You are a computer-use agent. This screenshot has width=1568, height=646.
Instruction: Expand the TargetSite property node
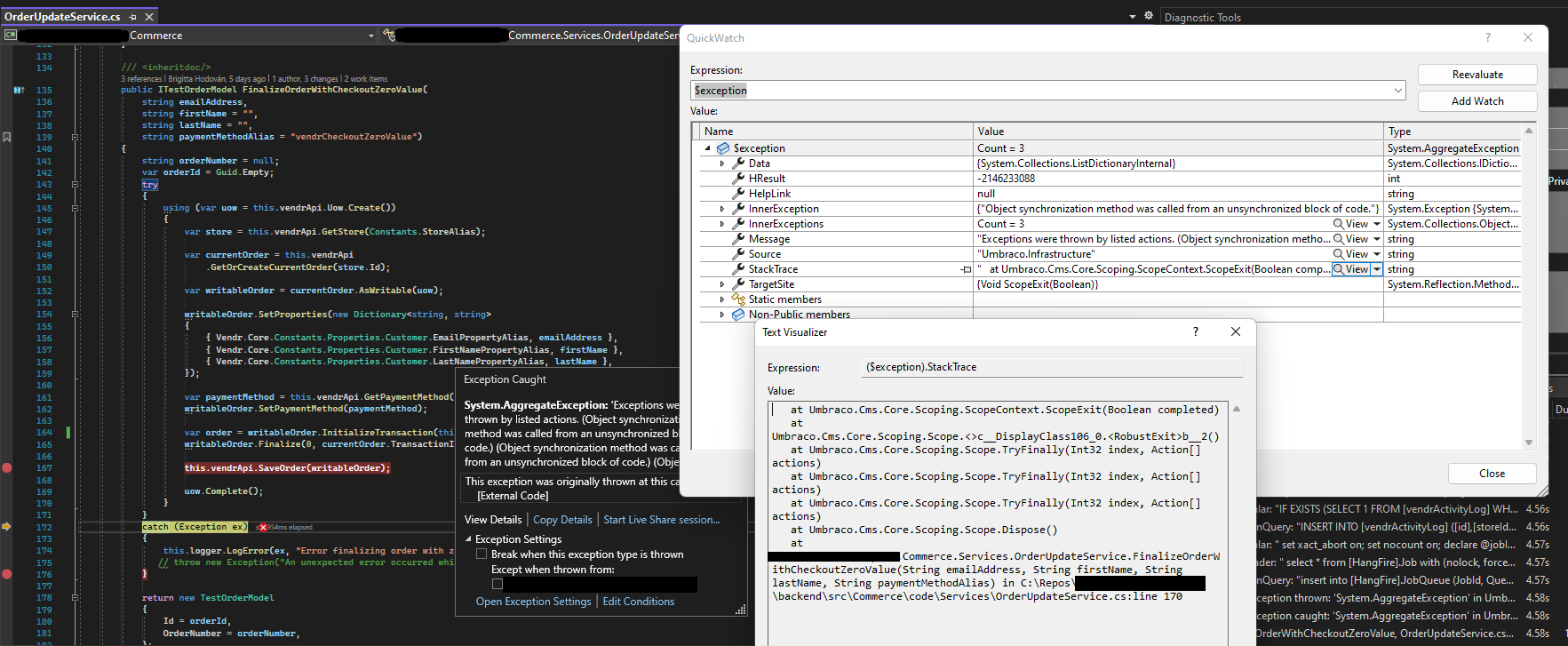[722, 284]
